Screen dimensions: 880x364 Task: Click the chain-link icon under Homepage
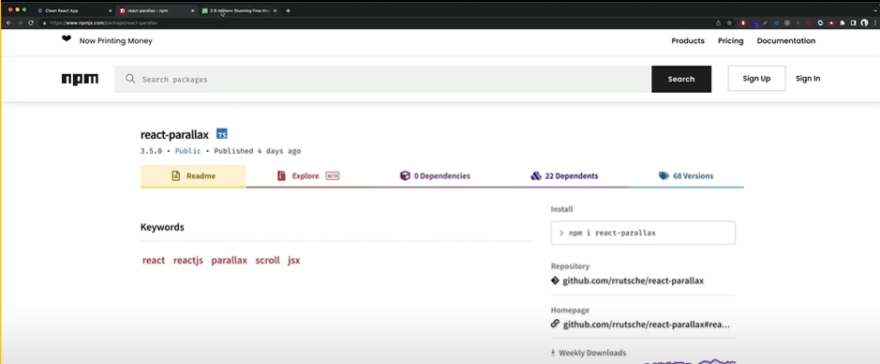[x=555, y=324]
